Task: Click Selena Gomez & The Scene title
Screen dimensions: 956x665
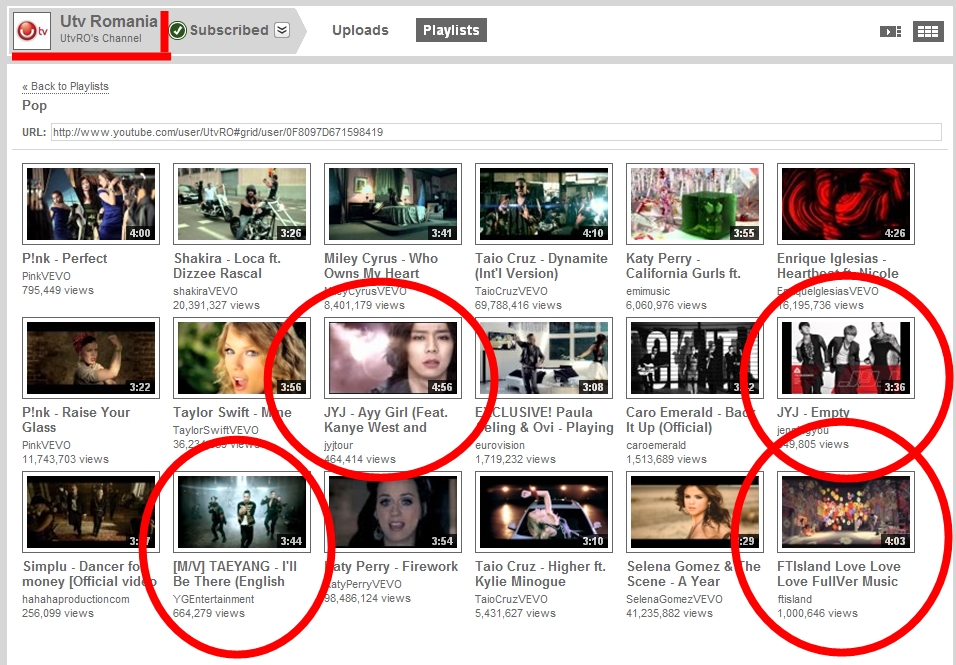Action: point(693,574)
